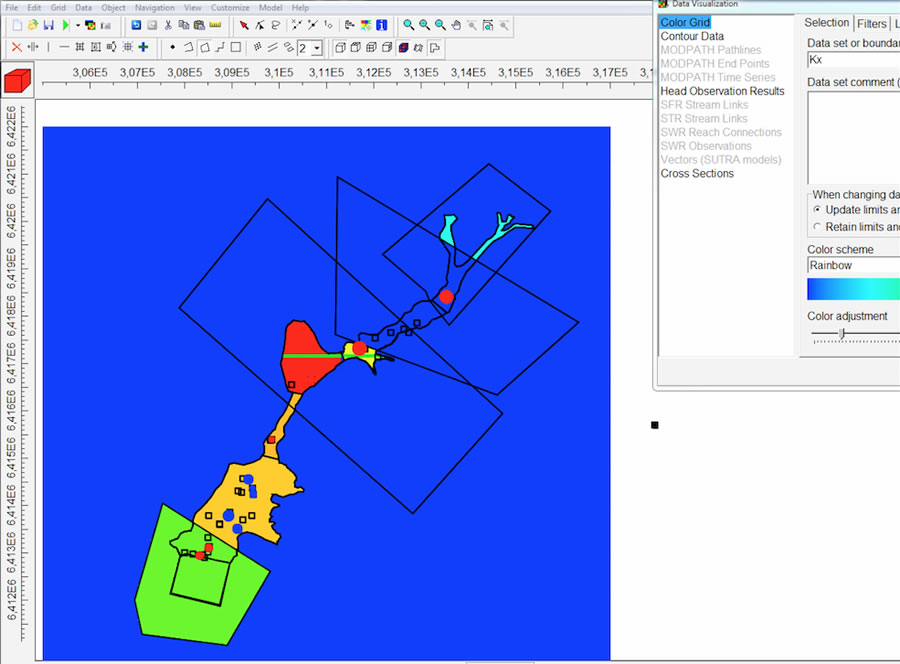Click the Color adjustment slider handle
Screen dimensions: 900x664
click(841, 334)
